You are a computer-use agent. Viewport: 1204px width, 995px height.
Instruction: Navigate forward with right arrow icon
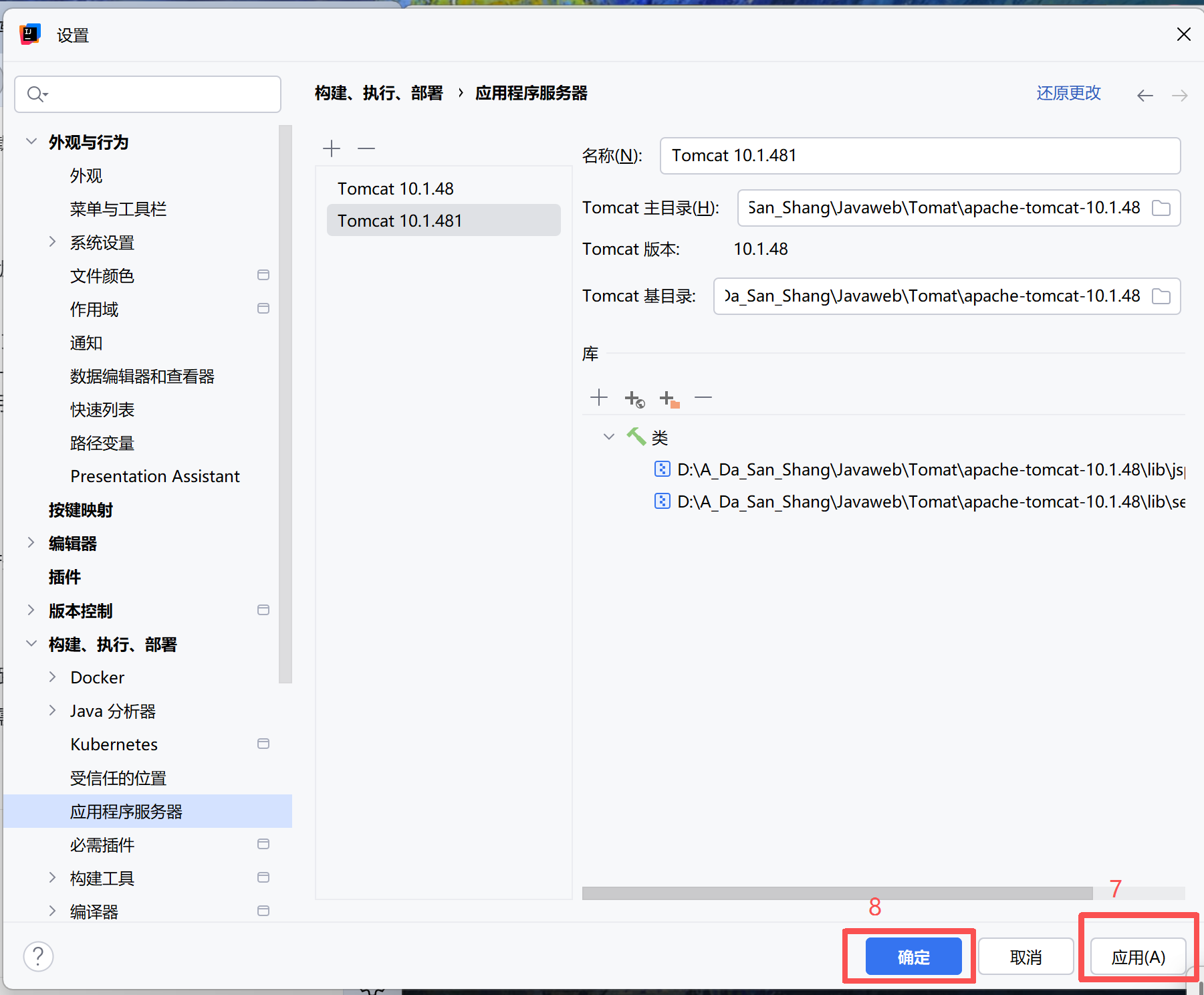pyautogui.click(x=1180, y=96)
